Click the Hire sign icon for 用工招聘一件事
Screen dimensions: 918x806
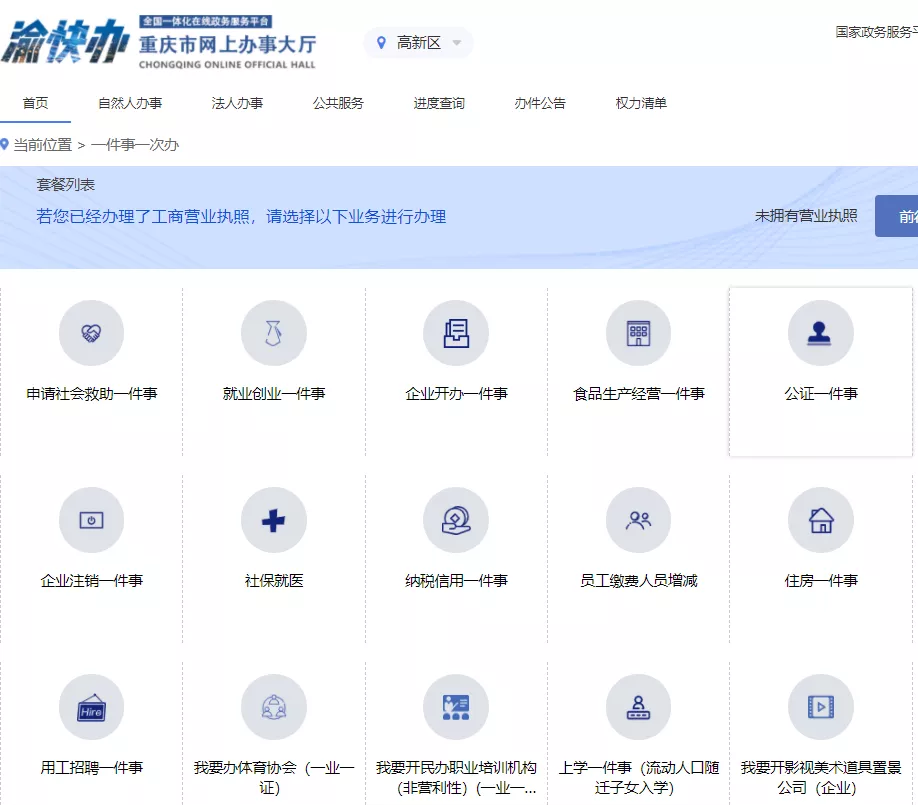(91, 707)
